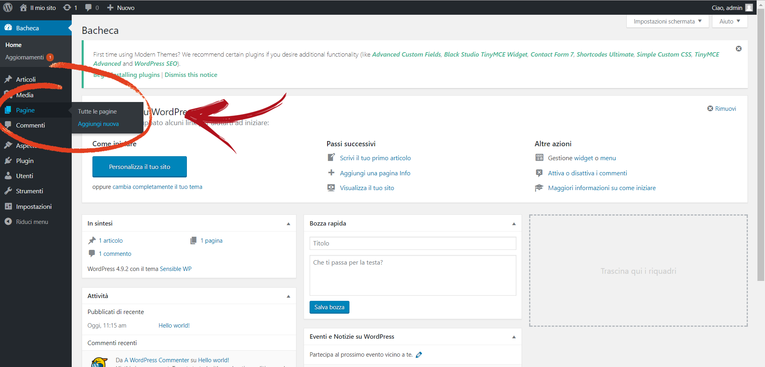Image resolution: width=765 pixels, height=367 pixels.
Task: Click 'Che ti passa per la testa?' text area
Action: (x=413, y=275)
